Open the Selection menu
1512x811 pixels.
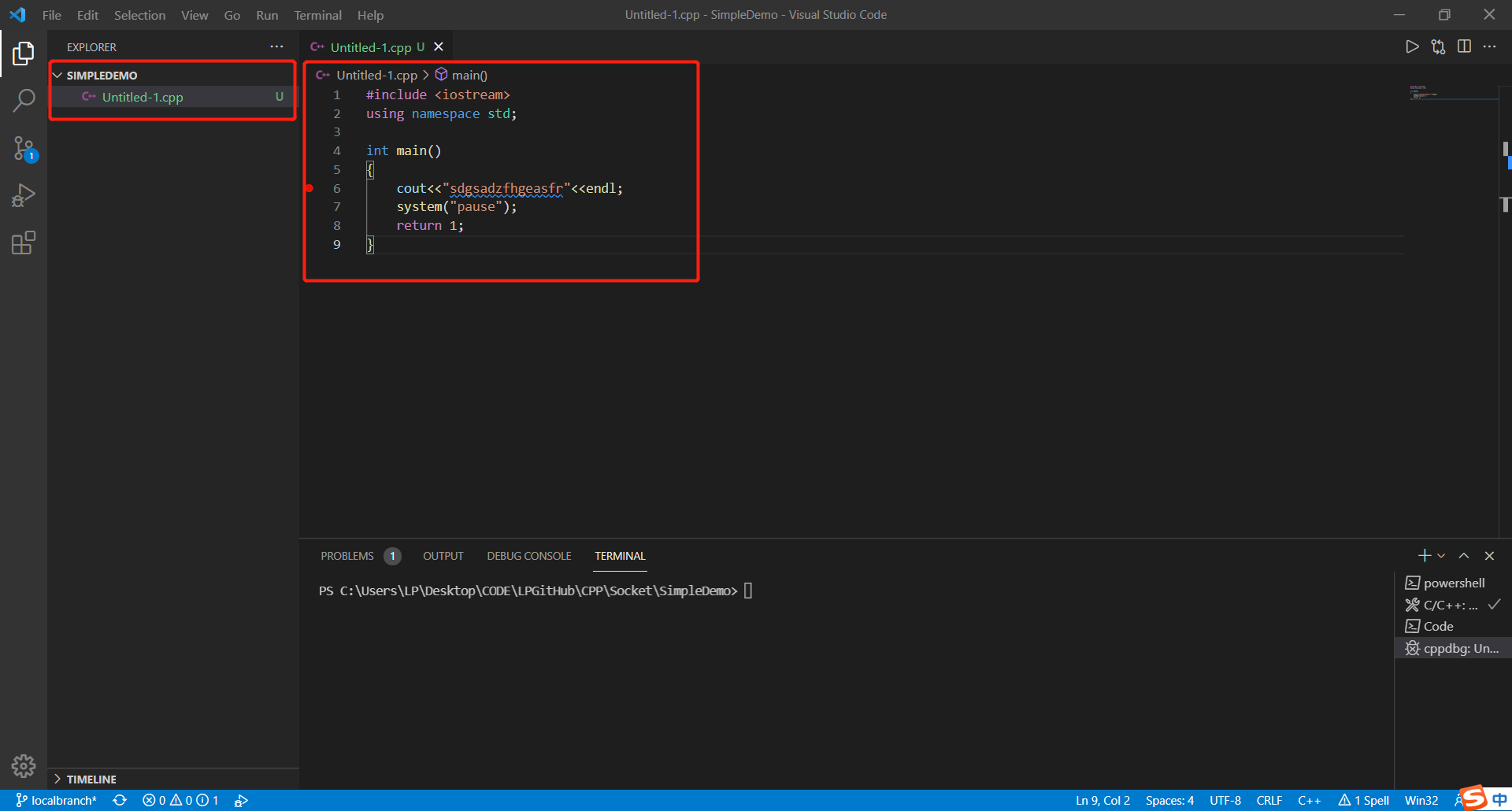pyautogui.click(x=139, y=15)
